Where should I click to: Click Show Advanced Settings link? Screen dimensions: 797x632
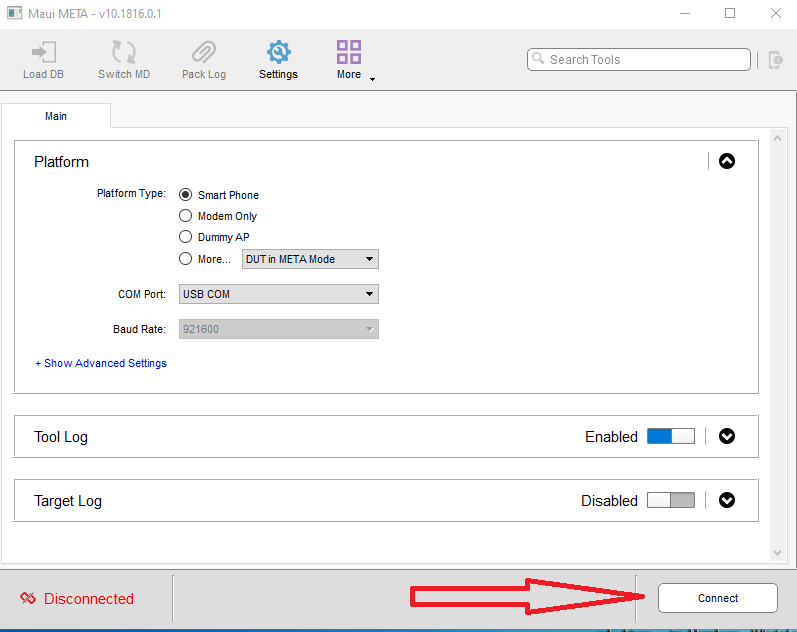tap(101, 363)
